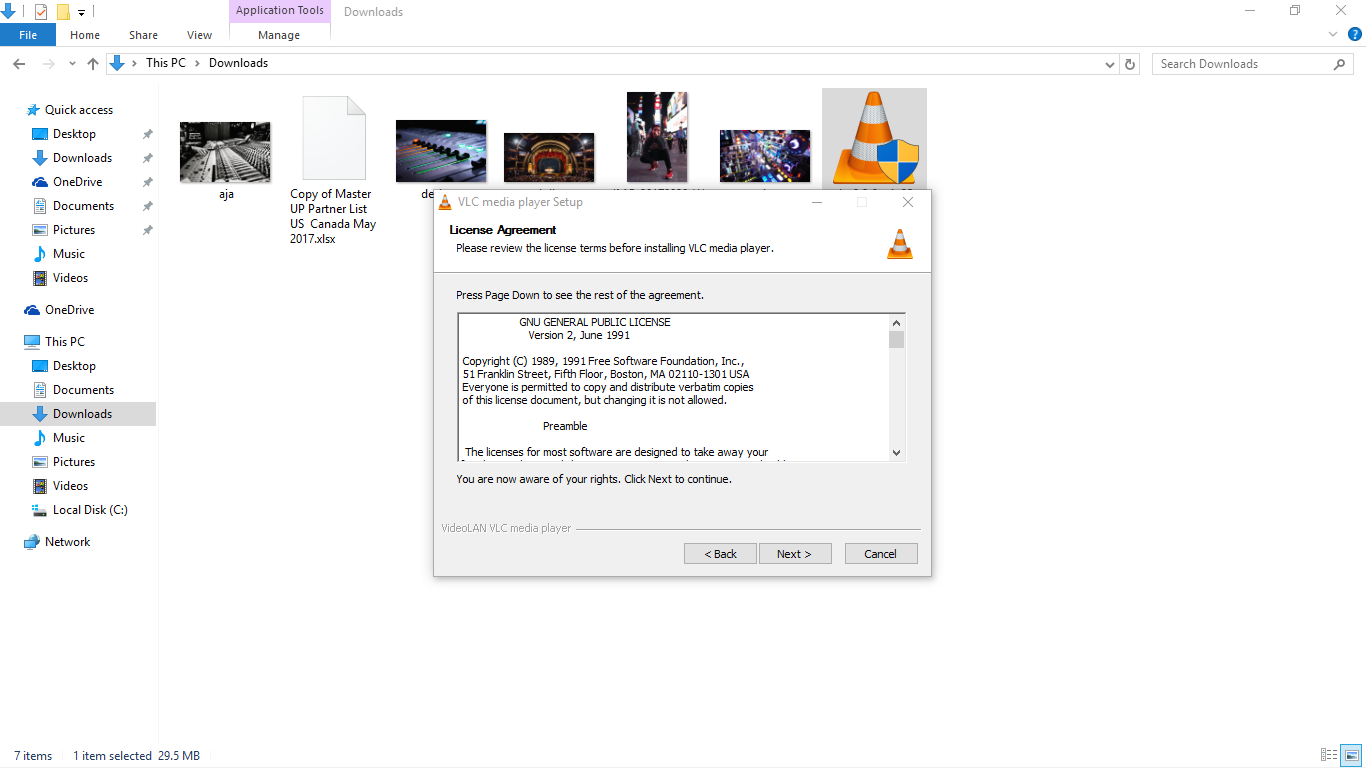The height and width of the screenshot is (768, 1366).
Task: Switch to details view icon in status bar
Action: (x=1329, y=755)
